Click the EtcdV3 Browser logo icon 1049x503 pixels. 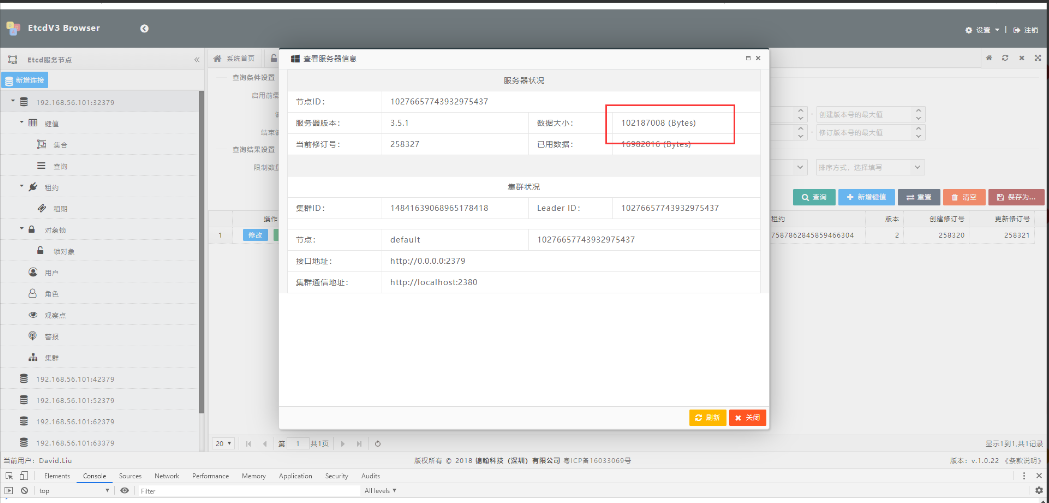pos(13,28)
